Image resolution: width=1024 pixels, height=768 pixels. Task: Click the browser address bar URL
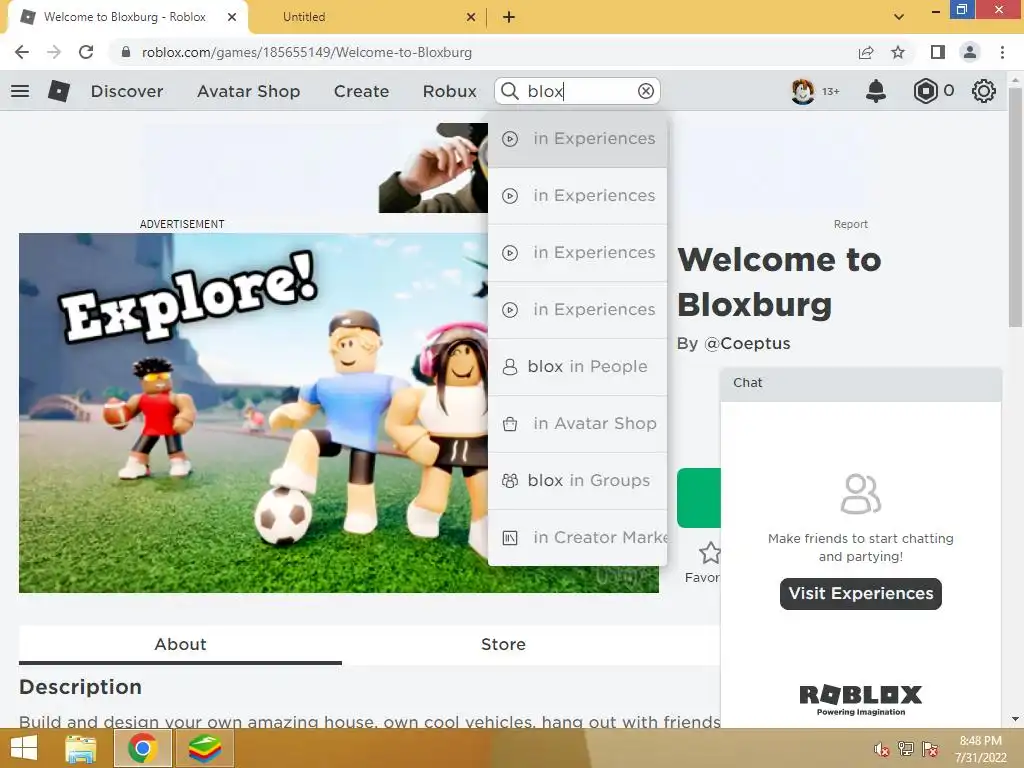point(307,52)
